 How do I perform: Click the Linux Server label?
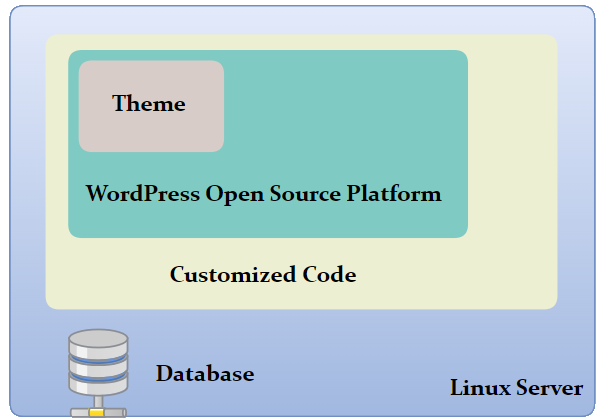click(516, 388)
